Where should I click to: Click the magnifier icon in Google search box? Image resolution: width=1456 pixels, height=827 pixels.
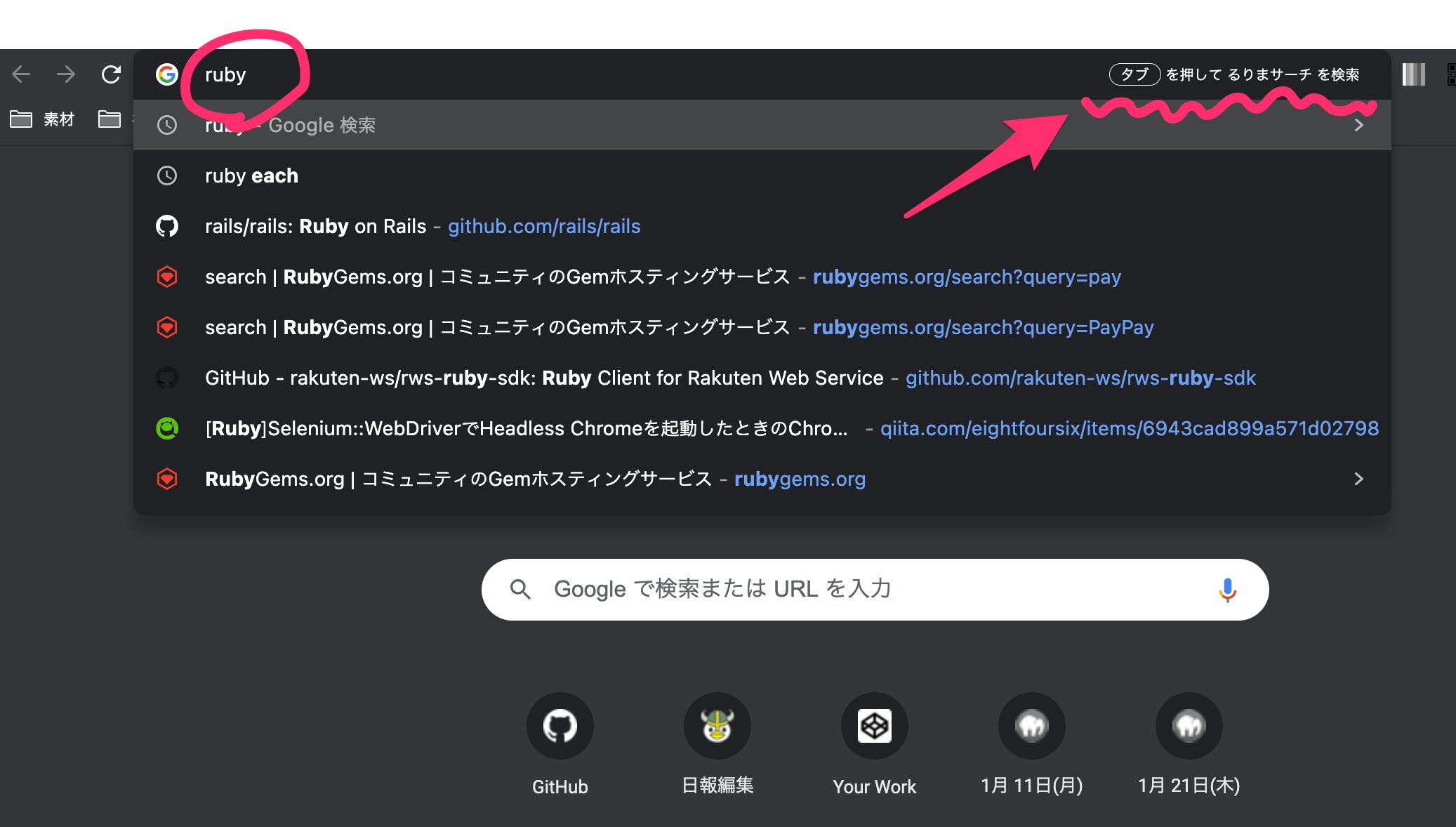pos(520,589)
